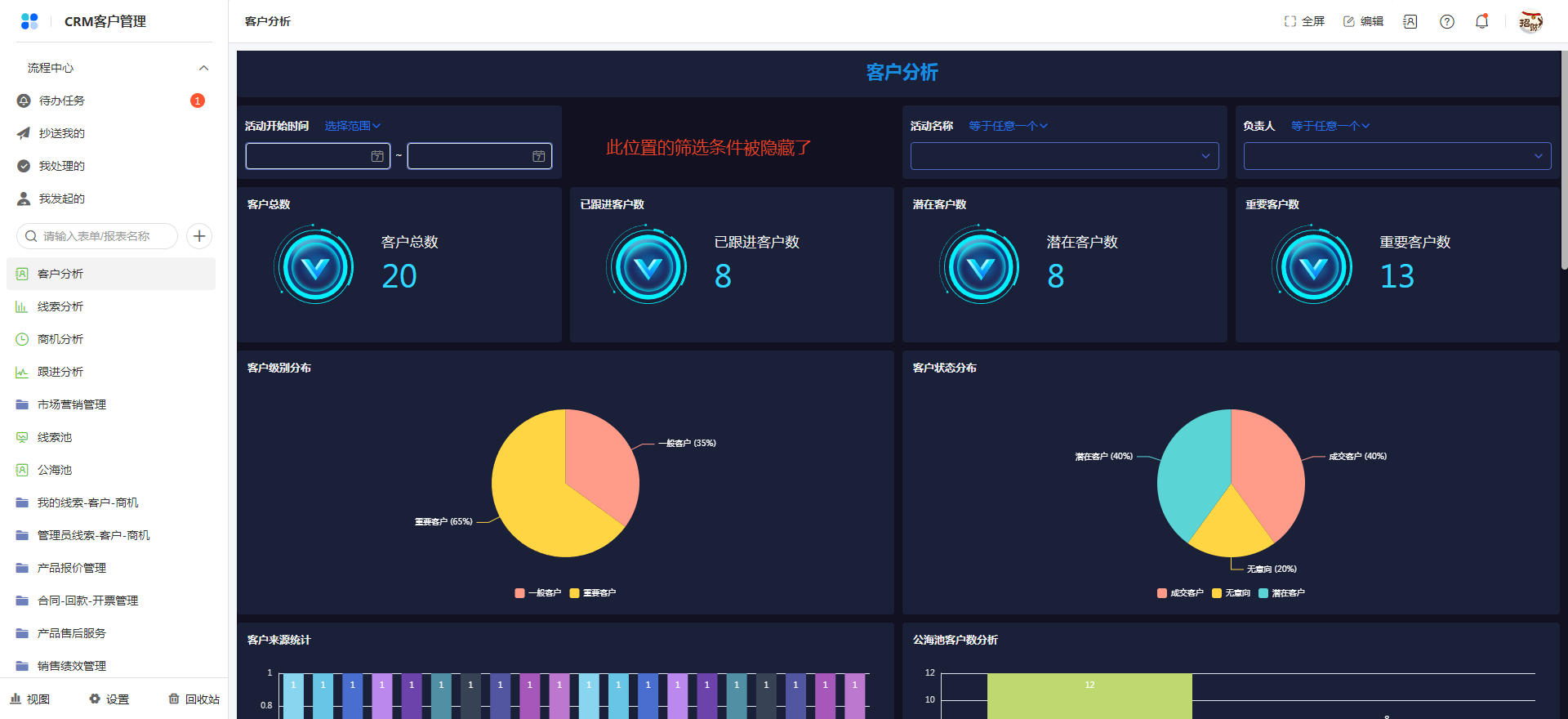Open calendar icon in start date field
This screenshot has width=1568, height=719.
click(377, 156)
